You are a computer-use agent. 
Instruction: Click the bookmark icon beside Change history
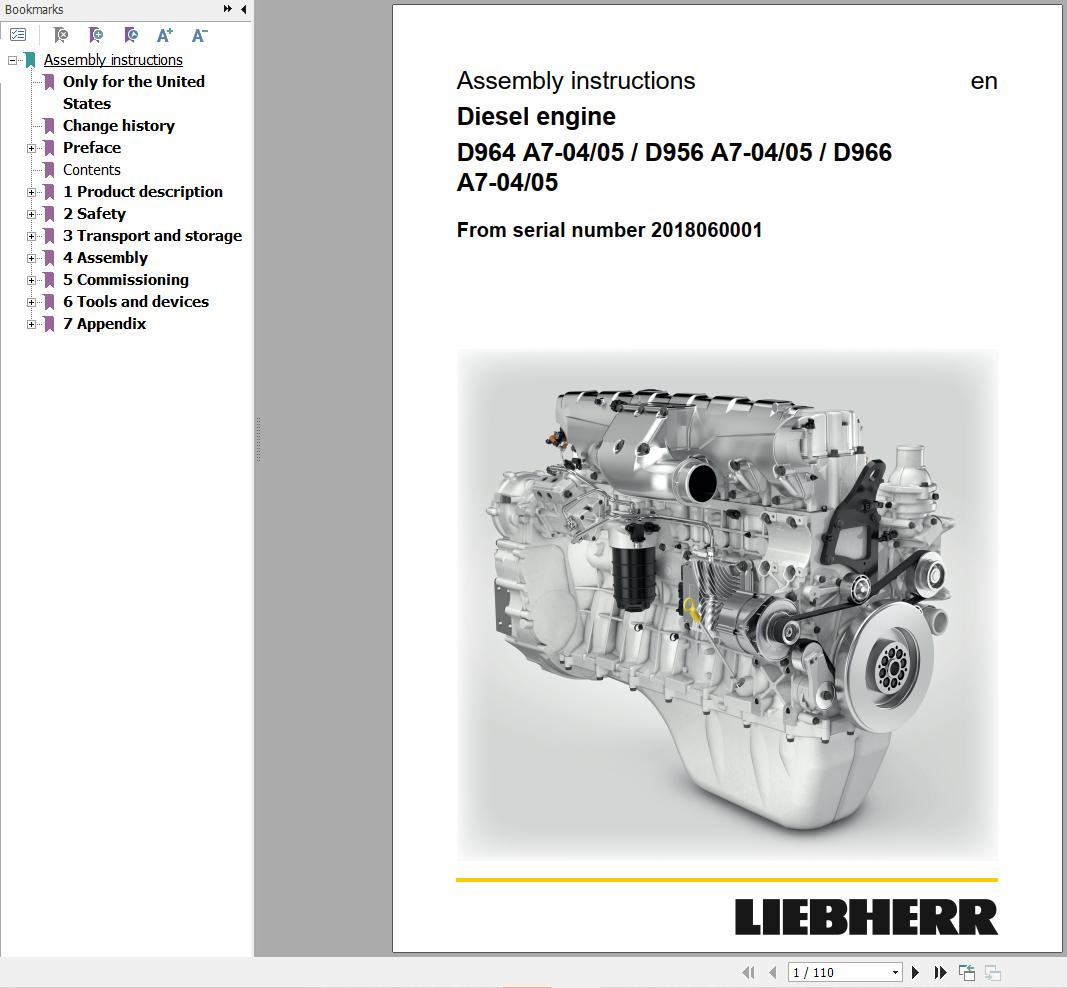pos(49,125)
